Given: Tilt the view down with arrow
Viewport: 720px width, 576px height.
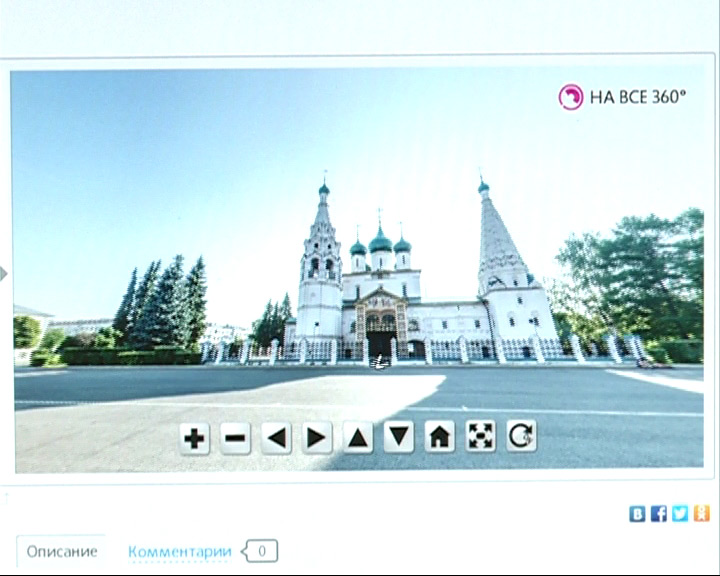Looking at the screenshot, I should (x=399, y=437).
